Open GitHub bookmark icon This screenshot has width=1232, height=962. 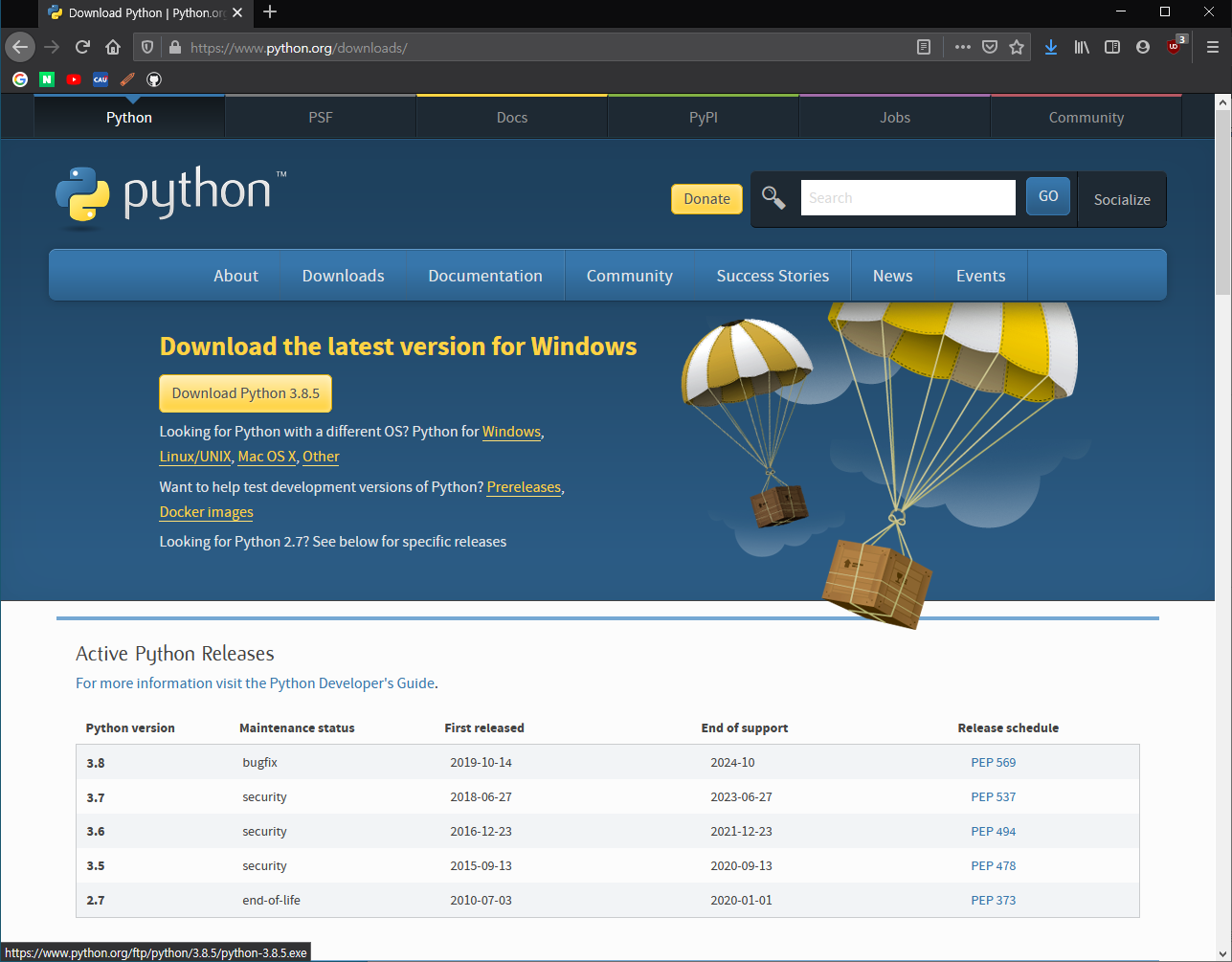[x=154, y=79]
